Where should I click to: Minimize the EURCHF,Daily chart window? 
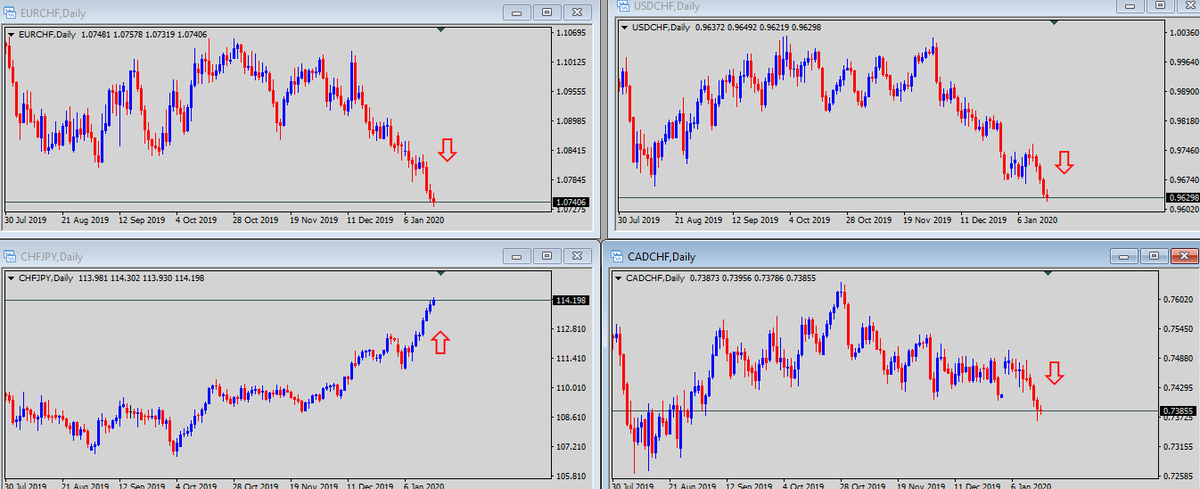518,12
